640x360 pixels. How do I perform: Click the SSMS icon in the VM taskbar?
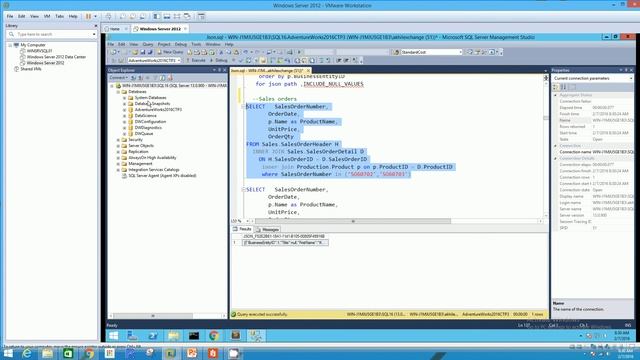coord(256,336)
